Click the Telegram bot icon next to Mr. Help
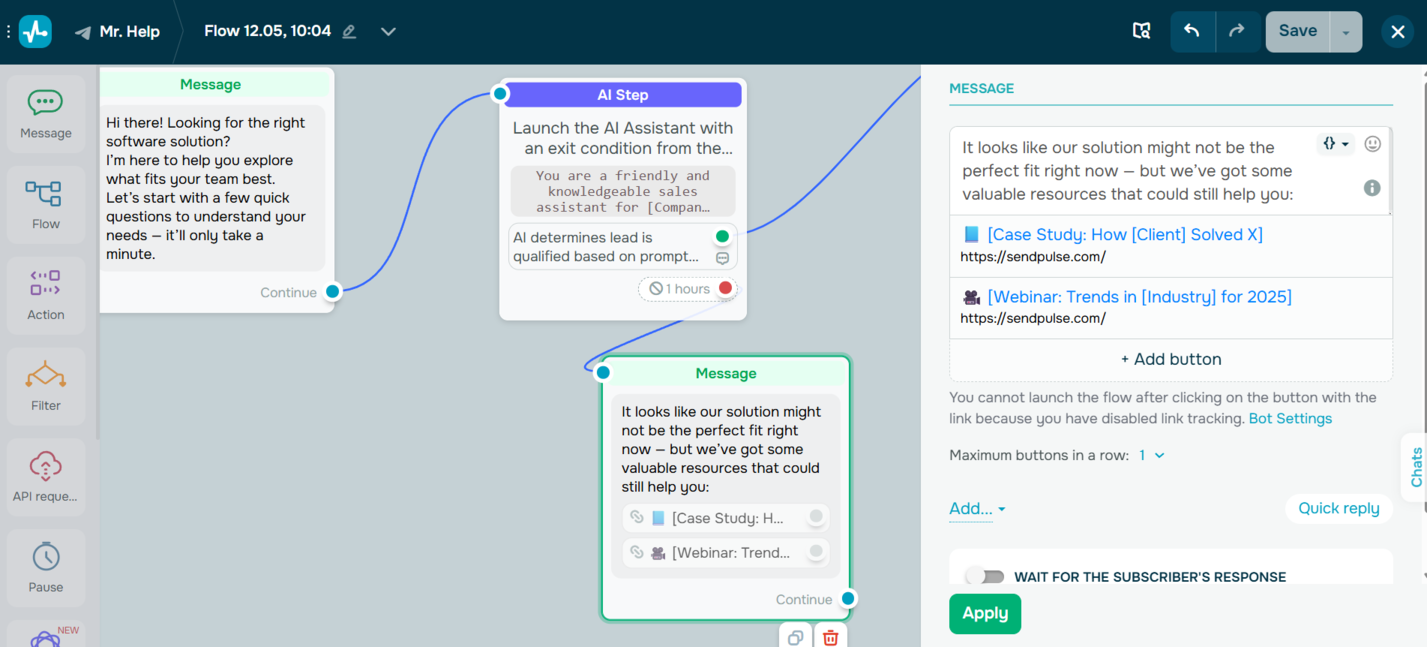Viewport: 1427px width, 647px height. coord(83,32)
